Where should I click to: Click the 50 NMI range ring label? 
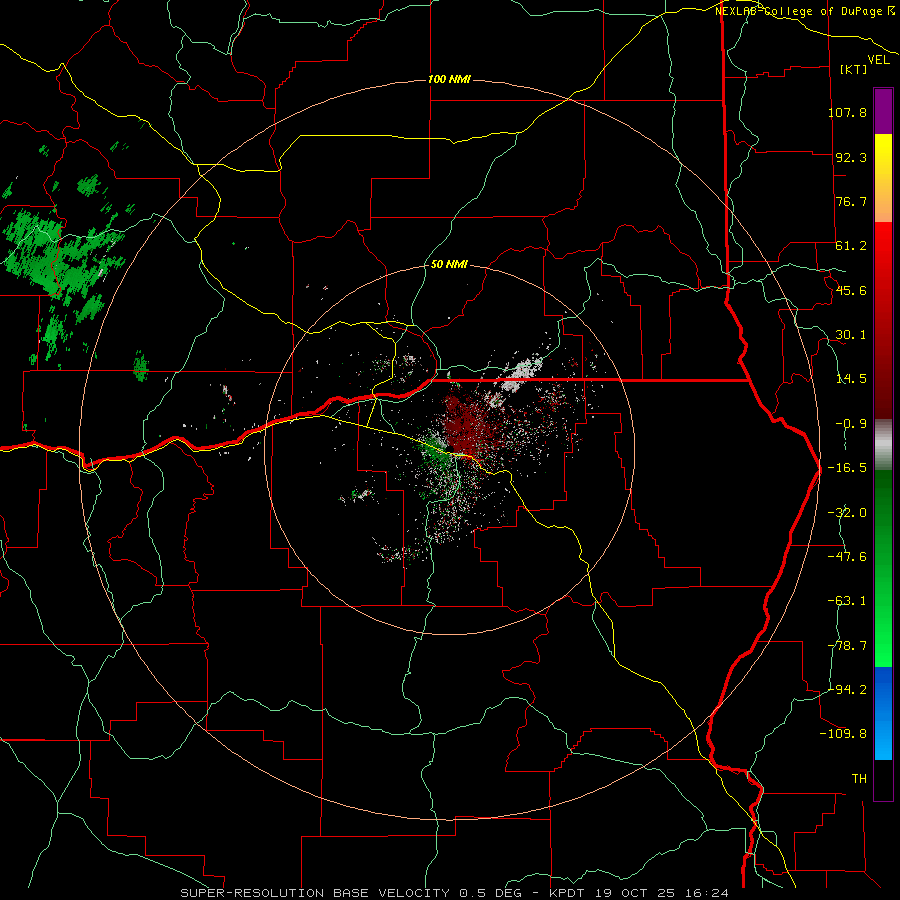pyautogui.click(x=449, y=265)
